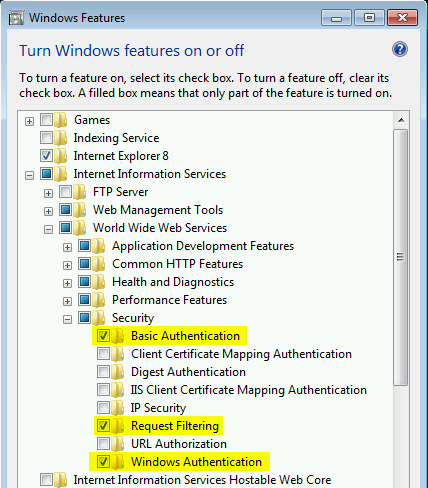Click the Application Development Features folder icon
The height and width of the screenshot is (488, 428).
pyautogui.click(x=99, y=246)
